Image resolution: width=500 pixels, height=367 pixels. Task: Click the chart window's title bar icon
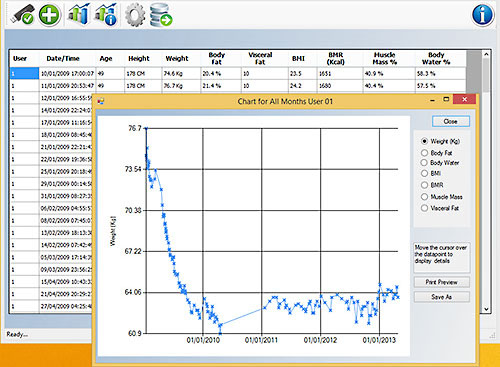(101, 101)
